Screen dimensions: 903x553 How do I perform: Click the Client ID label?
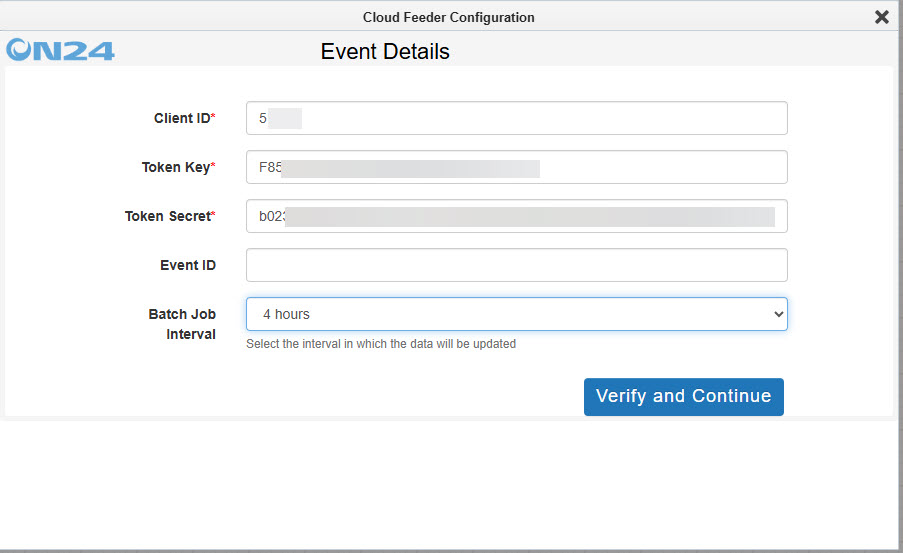(184, 118)
